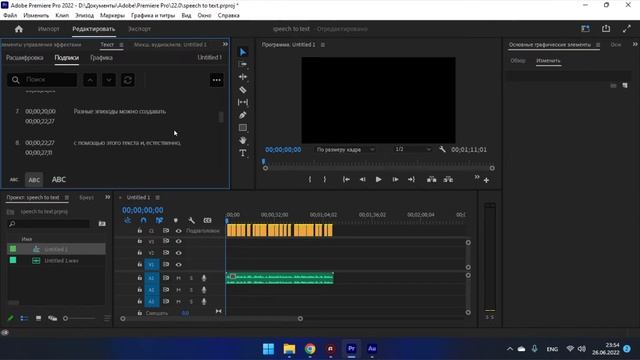Click the Lift button in Program monitor
The image size is (640, 360).
coord(431,180)
